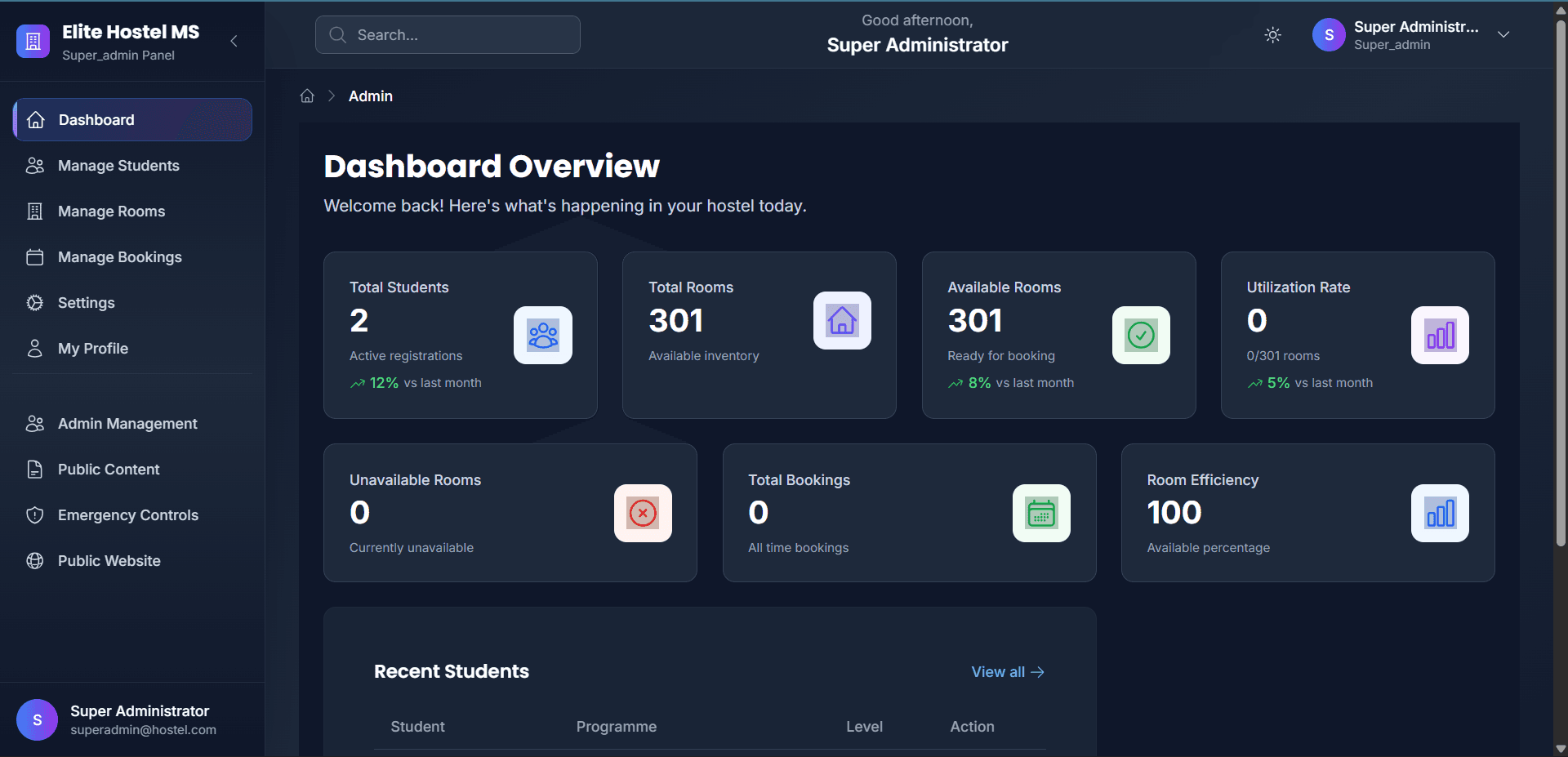Image resolution: width=1568 pixels, height=757 pixels.
Task: Click the Elite Hostel MS logo icon
Action: coord(33,40)
